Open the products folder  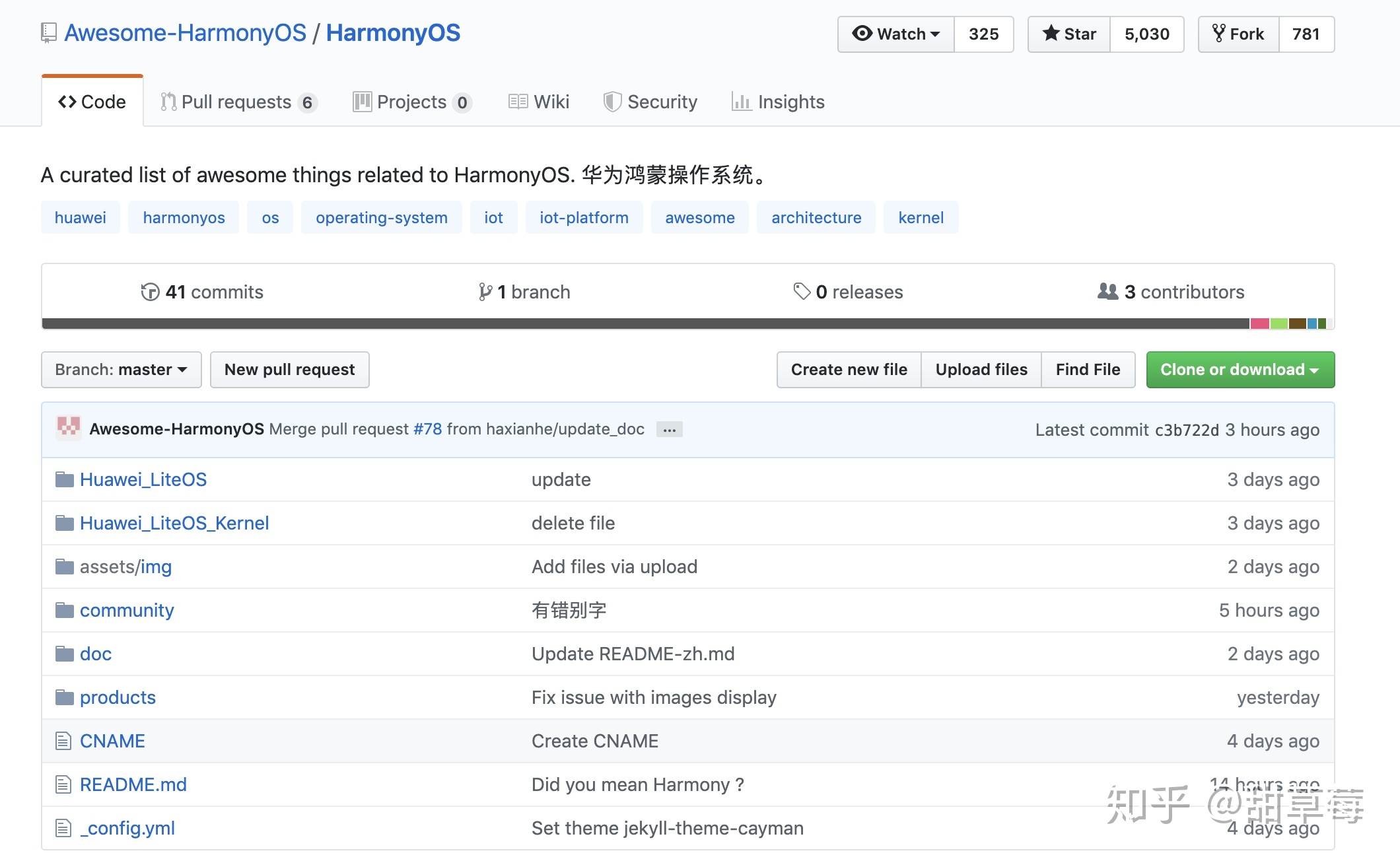[x=118, y=697]
